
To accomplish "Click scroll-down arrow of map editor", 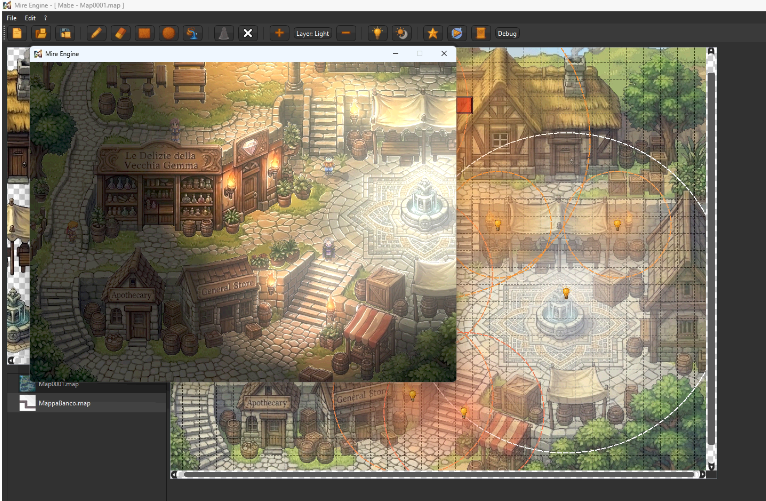I will pyautogui.click(x=712, y=466).
